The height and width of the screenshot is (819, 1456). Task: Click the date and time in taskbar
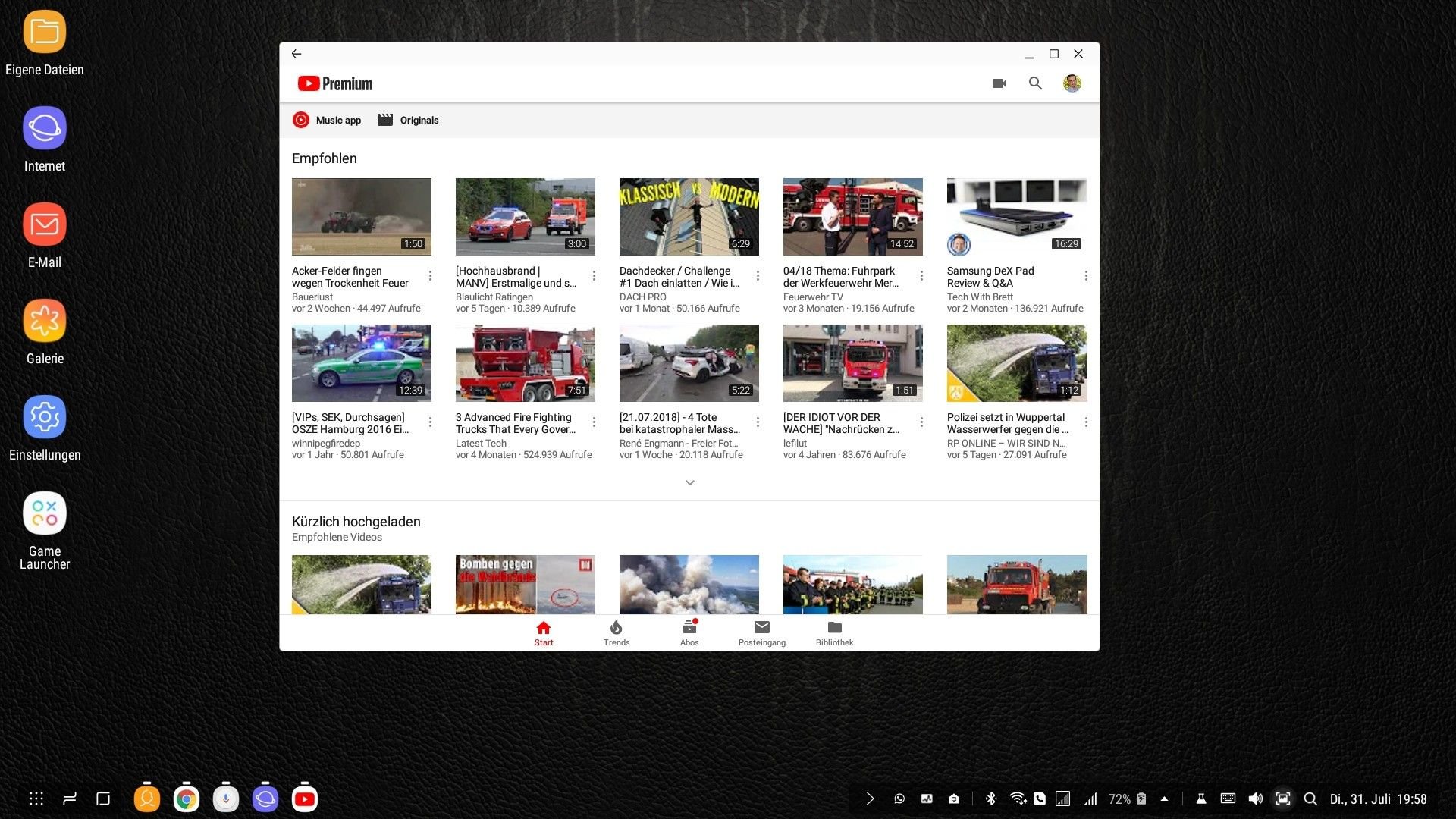(x=1378, y=799)
